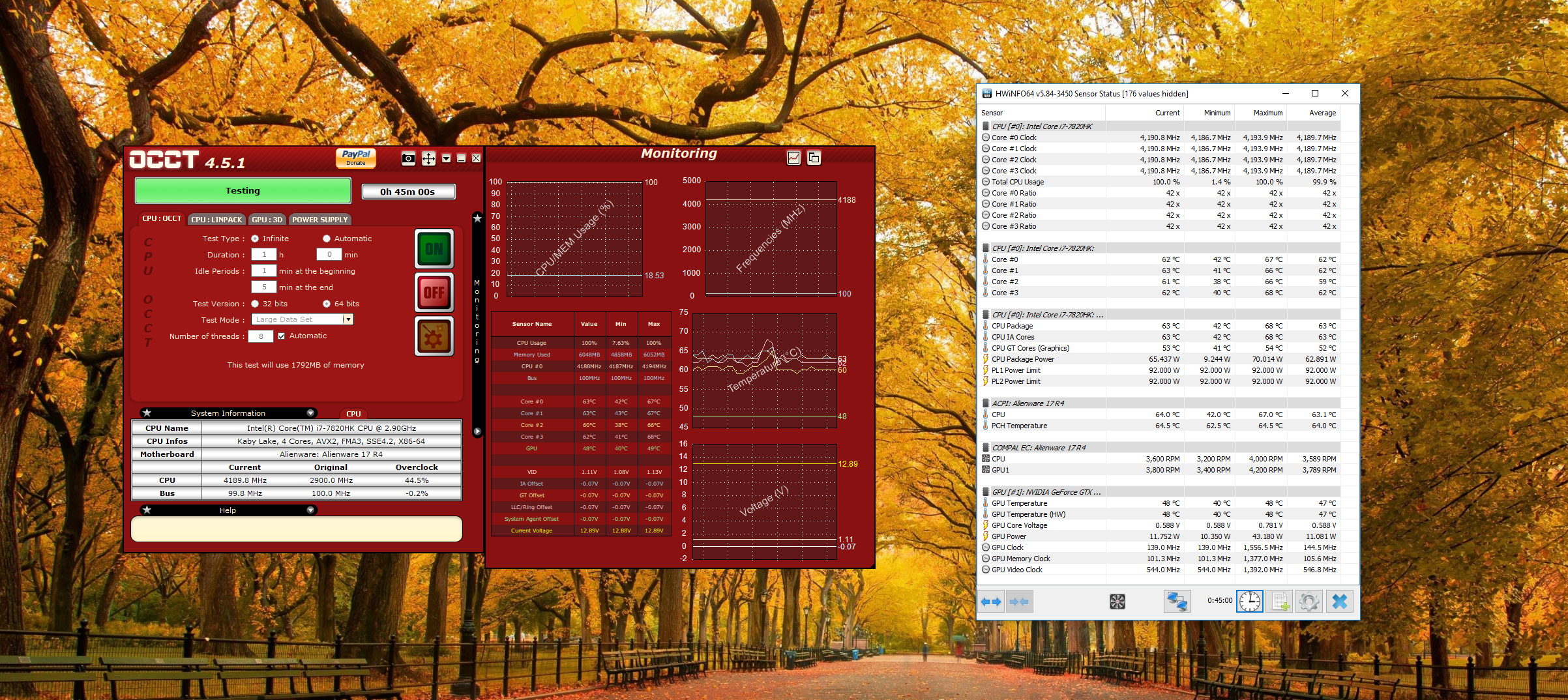This screenshot has width=1568, height=700.
Task: Select Total CPU Usage row in HWiNFO
Action: click(1159, 182)
